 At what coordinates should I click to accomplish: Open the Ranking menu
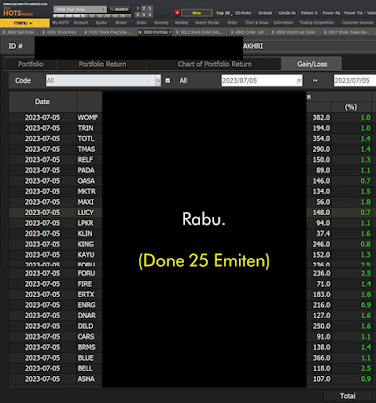(181, 23)
